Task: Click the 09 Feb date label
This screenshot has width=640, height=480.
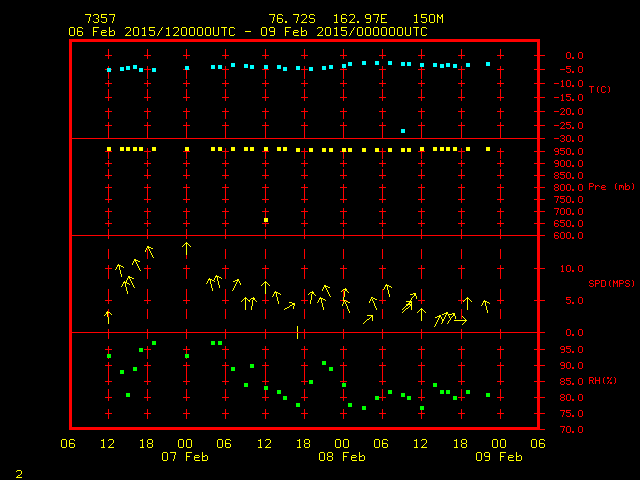Action: tap(498, 457)
